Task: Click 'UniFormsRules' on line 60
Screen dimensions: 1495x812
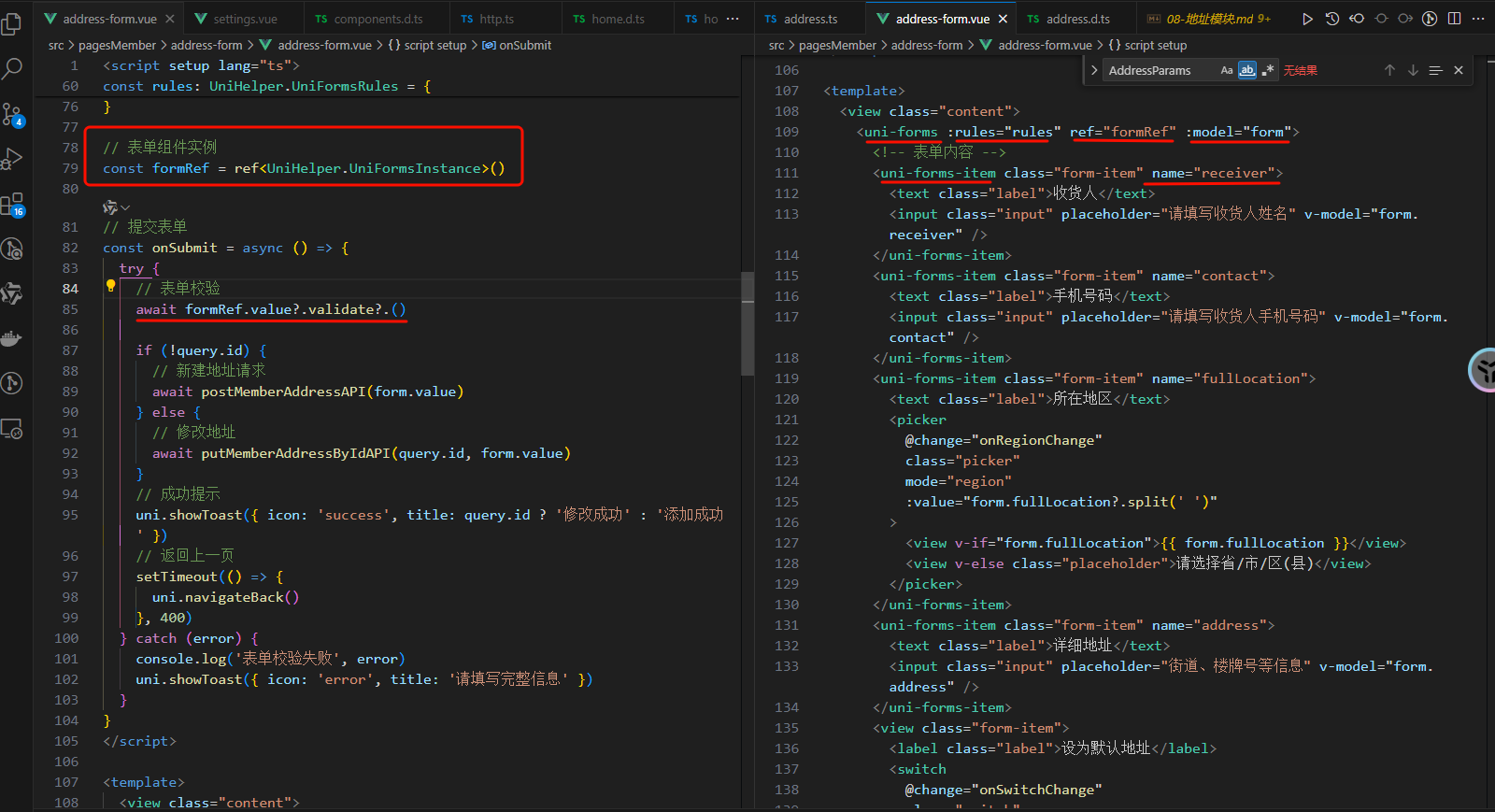Action: click(345, 86)
